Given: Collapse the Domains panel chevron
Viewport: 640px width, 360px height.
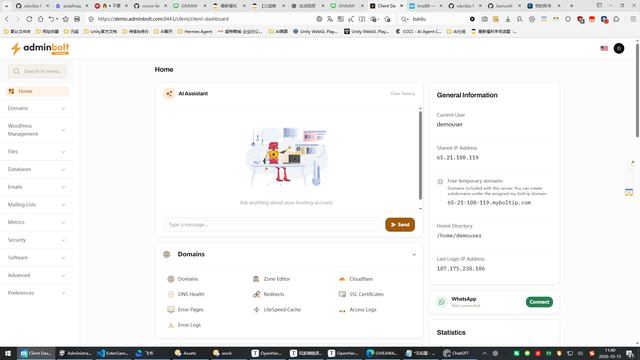Looking at the screenshot, I should 414,255.
